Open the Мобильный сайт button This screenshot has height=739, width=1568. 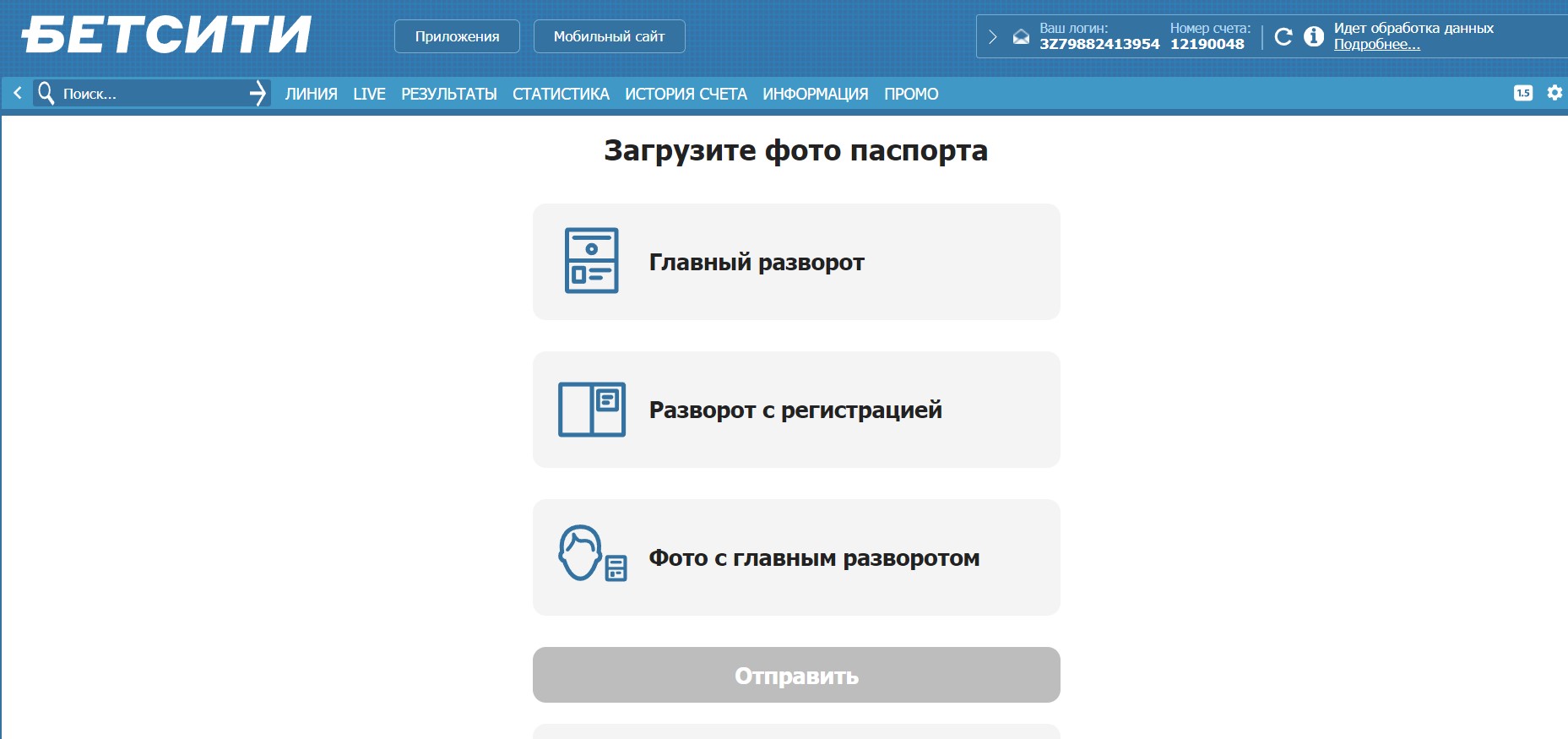tap(609, 36)
